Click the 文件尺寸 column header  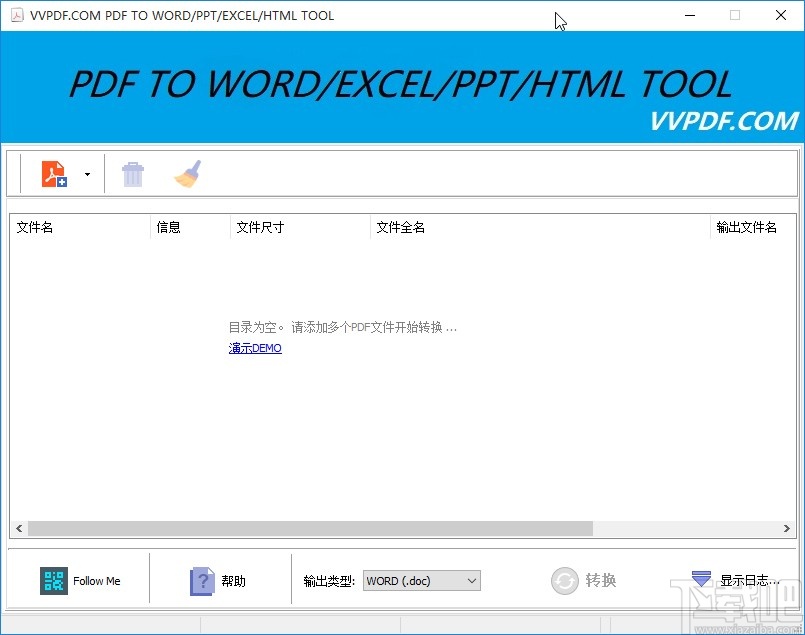260,227
